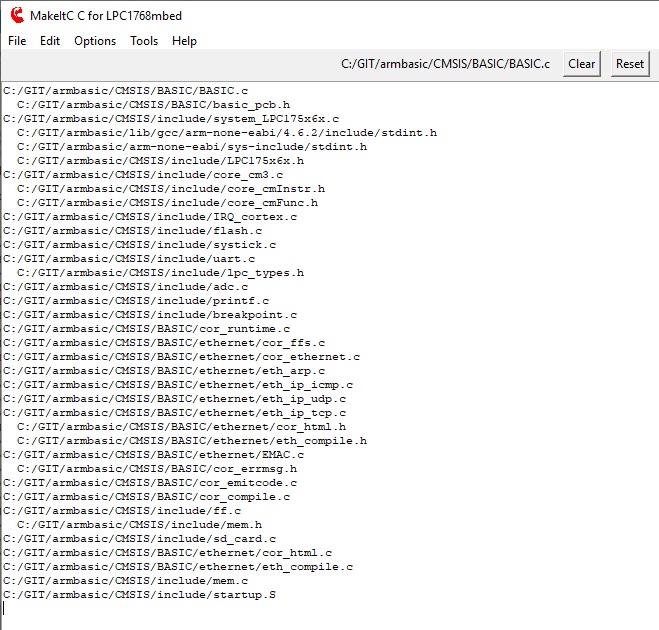Click the EMAC.c ethernet file entry
Image resolution: width=659 pixels, height=630 pixels.
[x=153, y=454]
